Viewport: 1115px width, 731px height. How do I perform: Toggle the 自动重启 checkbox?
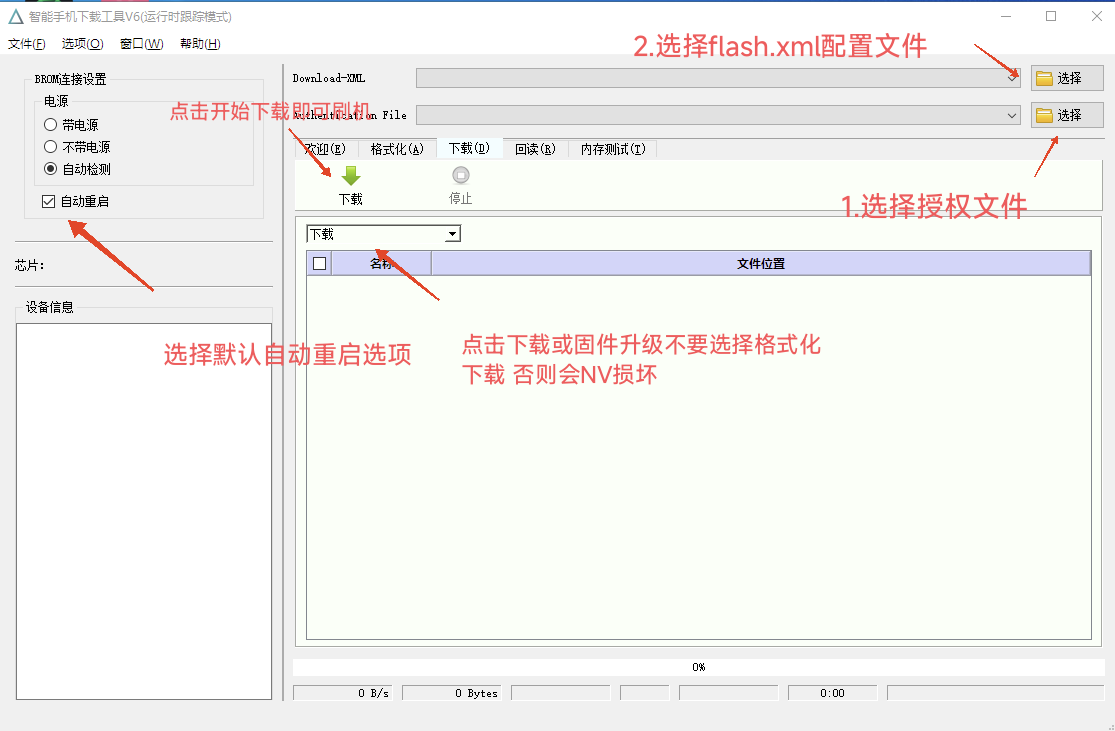coord(48,201)
